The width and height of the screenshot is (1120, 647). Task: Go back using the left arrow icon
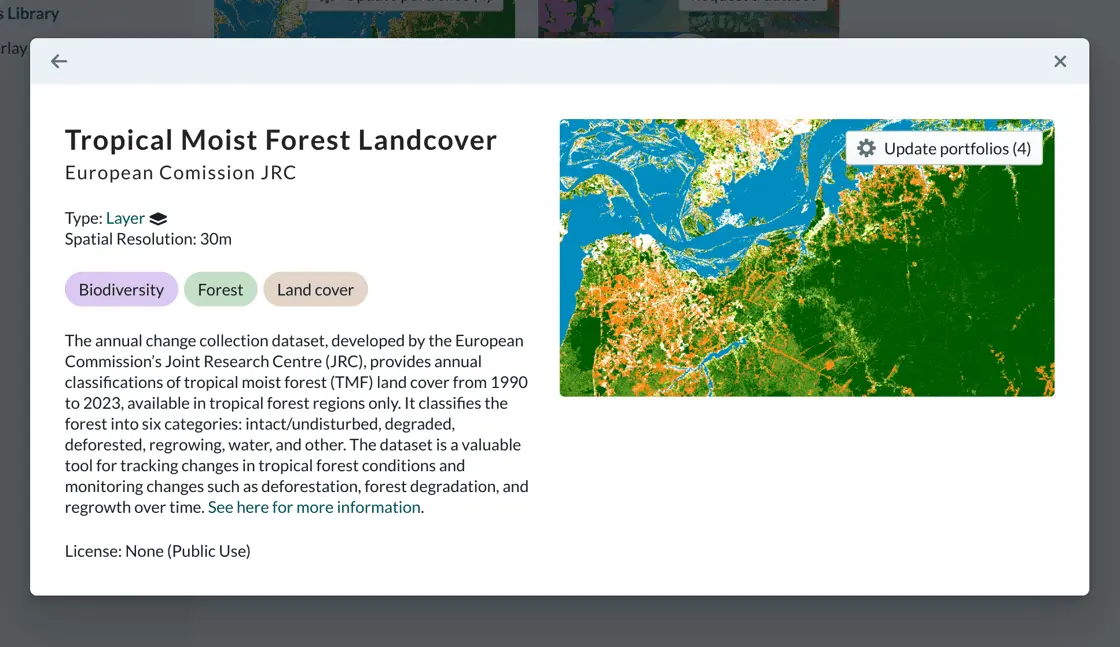tap(59, 61)
